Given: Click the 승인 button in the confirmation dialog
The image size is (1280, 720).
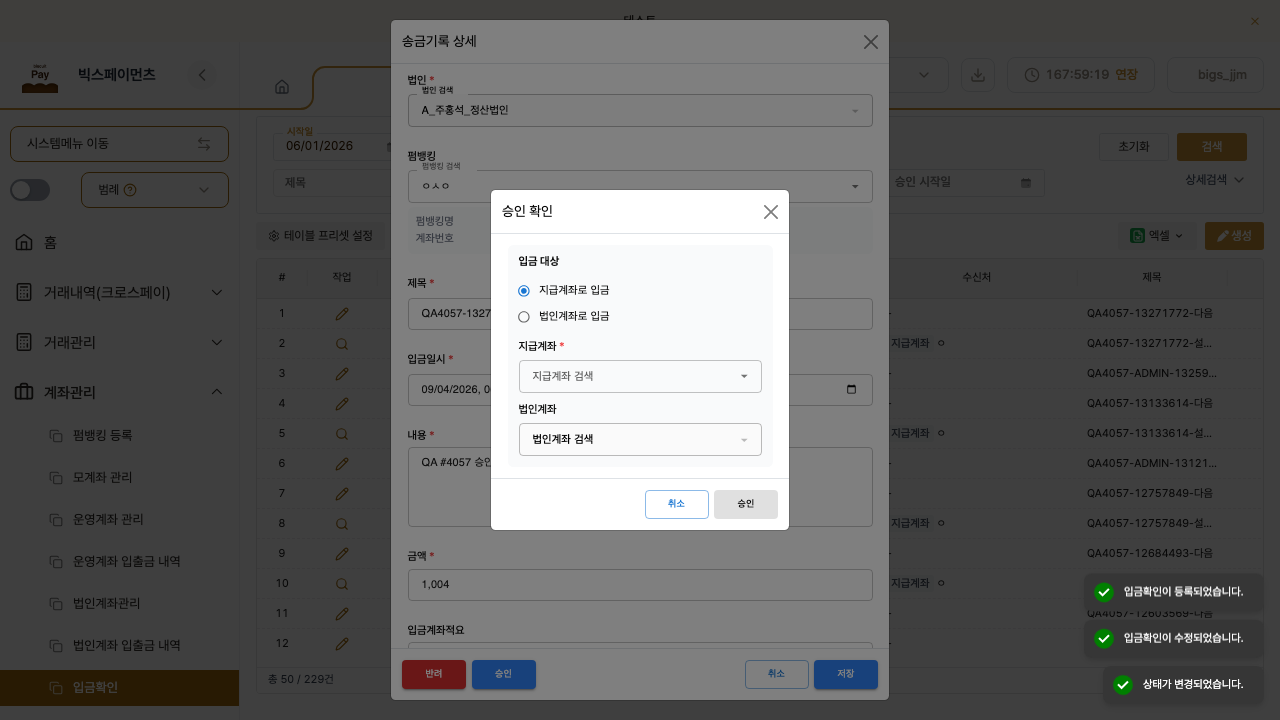Looking at the screenshot, I should 746,504.
